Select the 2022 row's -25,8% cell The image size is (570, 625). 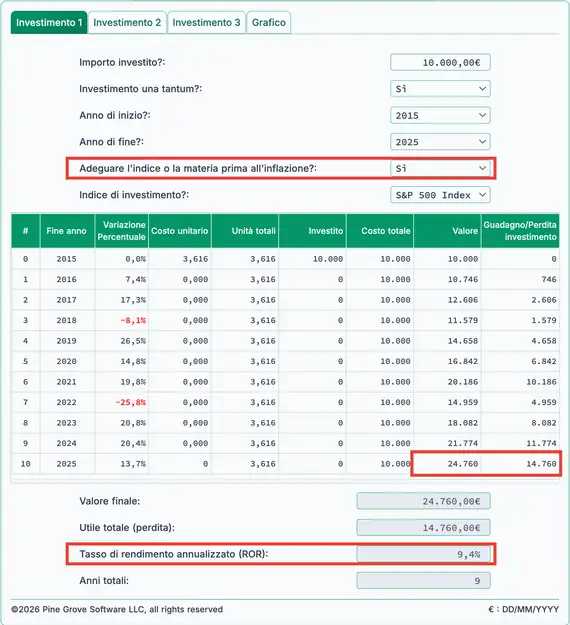tap(122, 402)
